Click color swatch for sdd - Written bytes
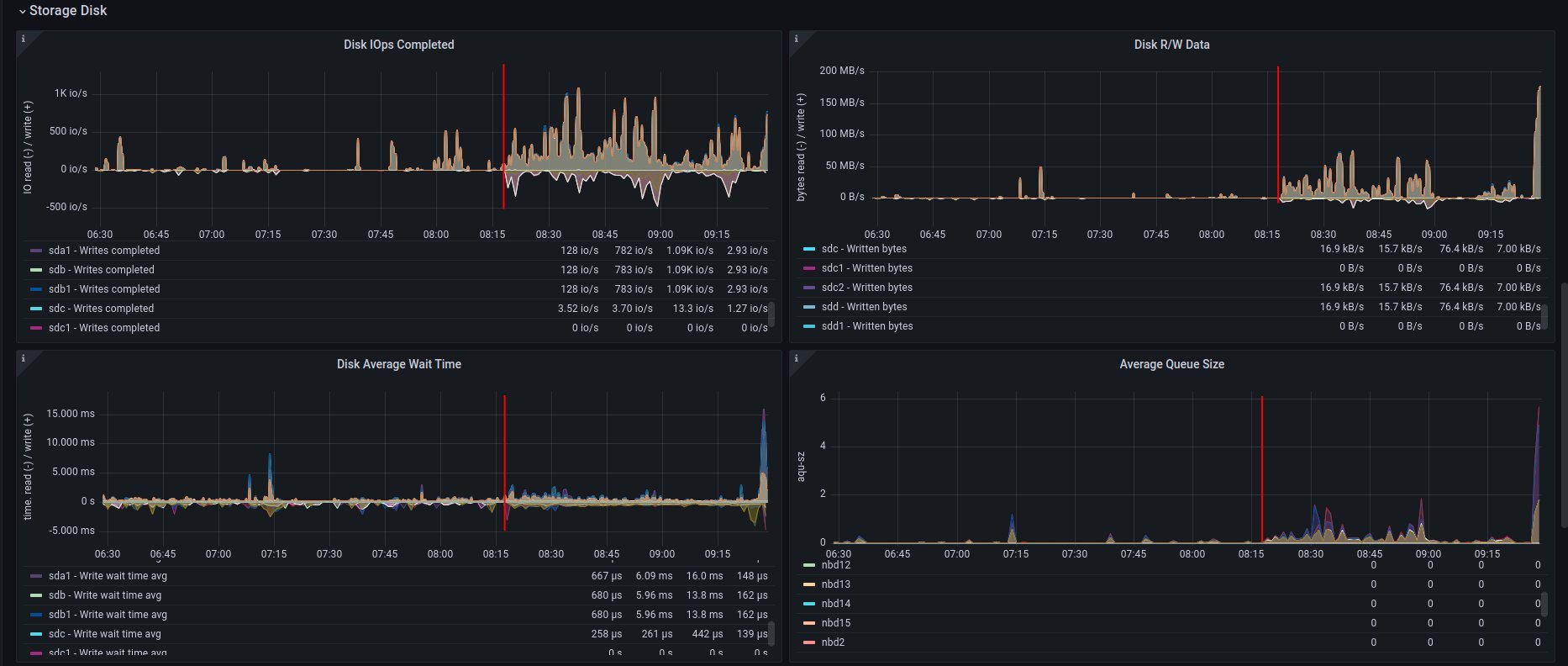This screenshot has height=666, width=1568. 809,307
